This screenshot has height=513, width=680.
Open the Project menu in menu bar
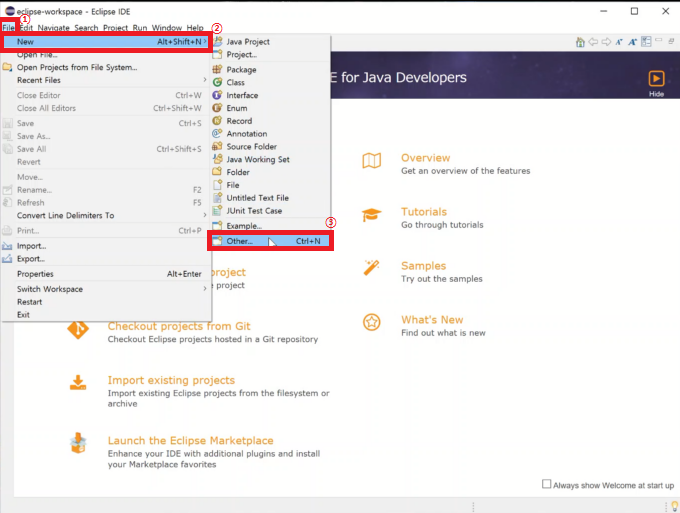115,28
